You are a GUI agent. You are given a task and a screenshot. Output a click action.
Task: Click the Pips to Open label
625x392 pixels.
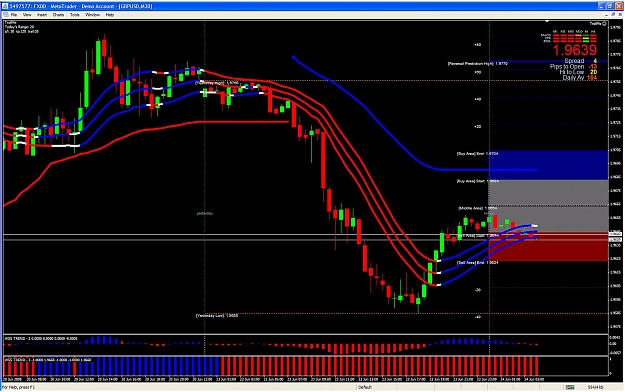pos(567,67)
